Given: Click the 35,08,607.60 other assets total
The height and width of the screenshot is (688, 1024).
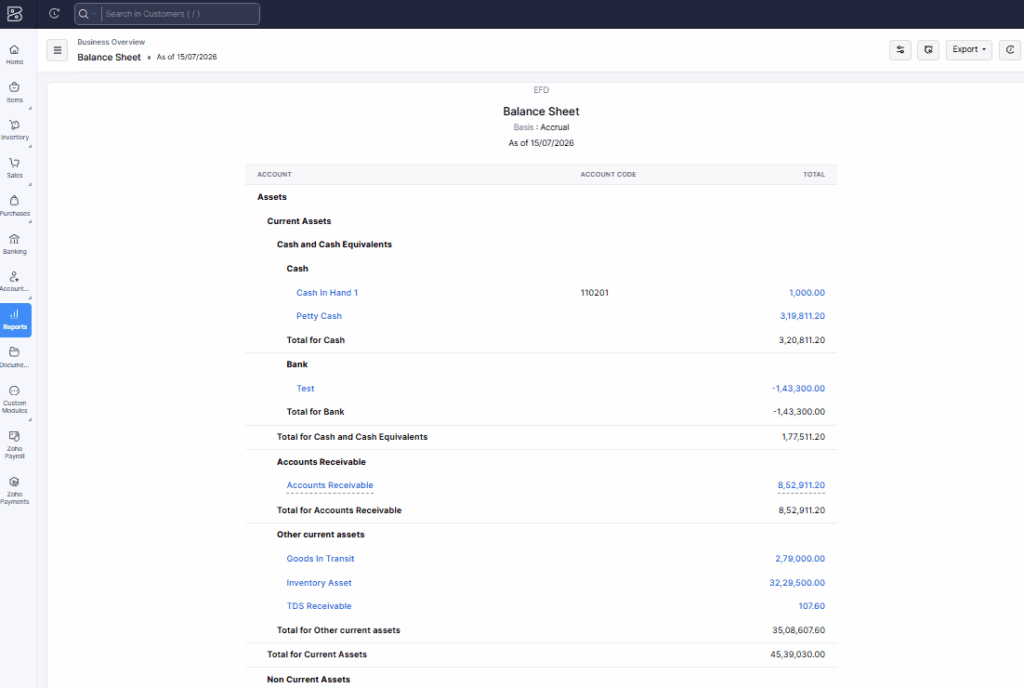Looking at the screenshot, I should point(798,631).
